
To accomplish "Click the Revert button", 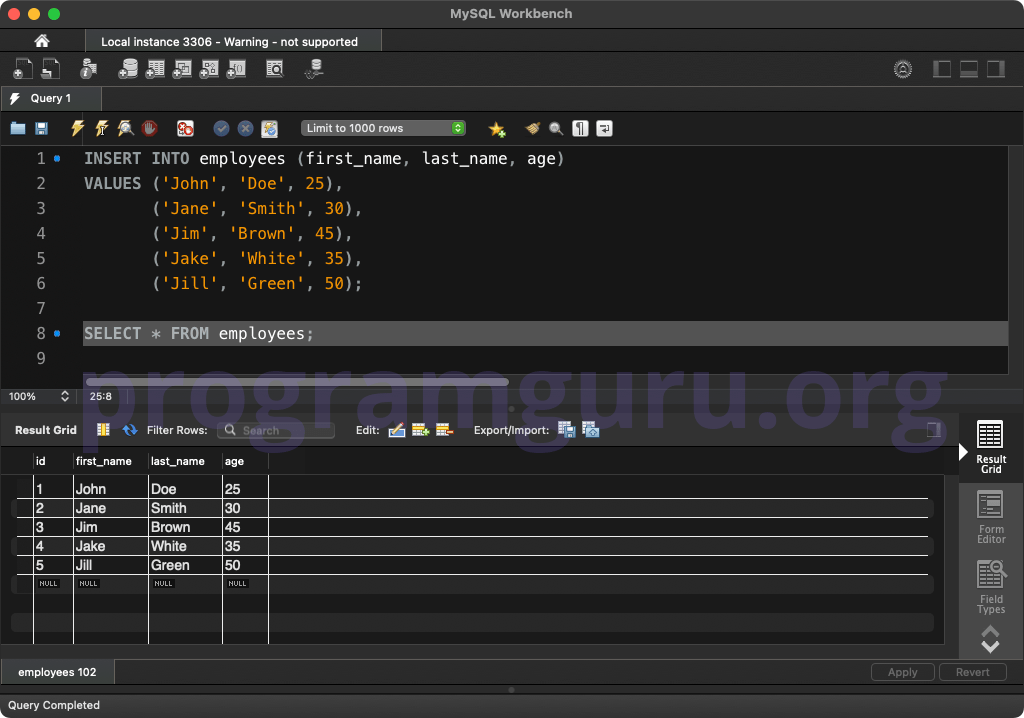I will coord(972,672).
